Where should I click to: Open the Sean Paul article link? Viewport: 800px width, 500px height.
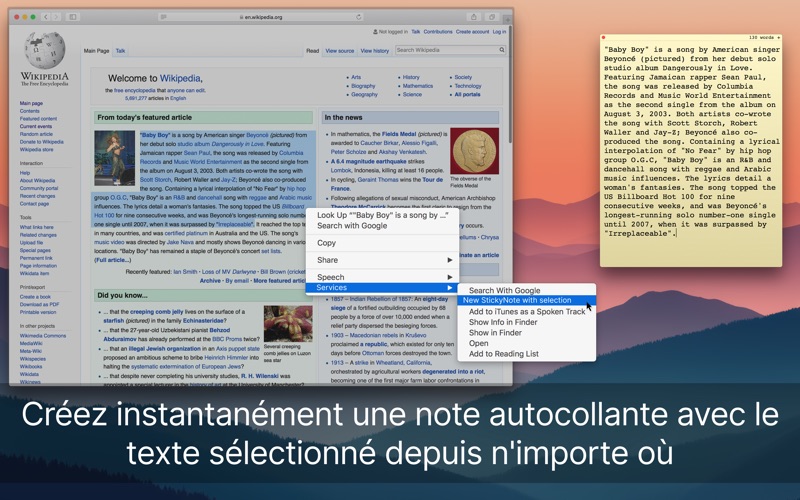197,153
